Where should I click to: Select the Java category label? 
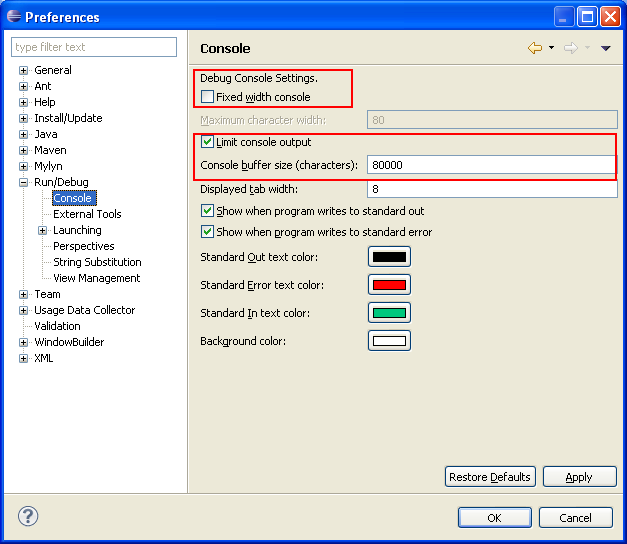click(46, 134)
